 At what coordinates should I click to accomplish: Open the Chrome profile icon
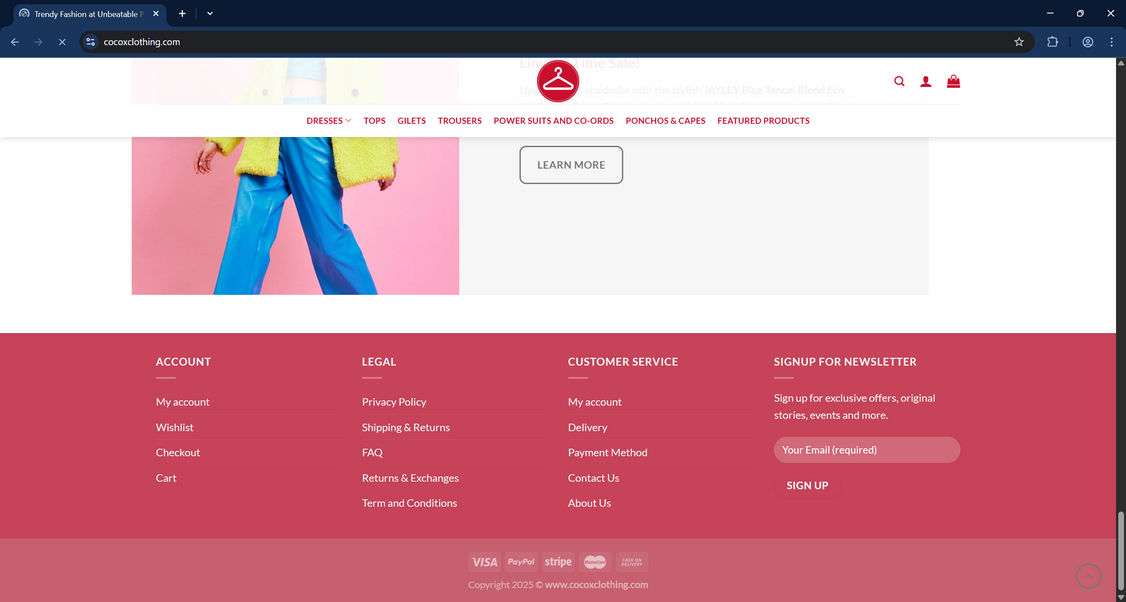click(1087, 42)
